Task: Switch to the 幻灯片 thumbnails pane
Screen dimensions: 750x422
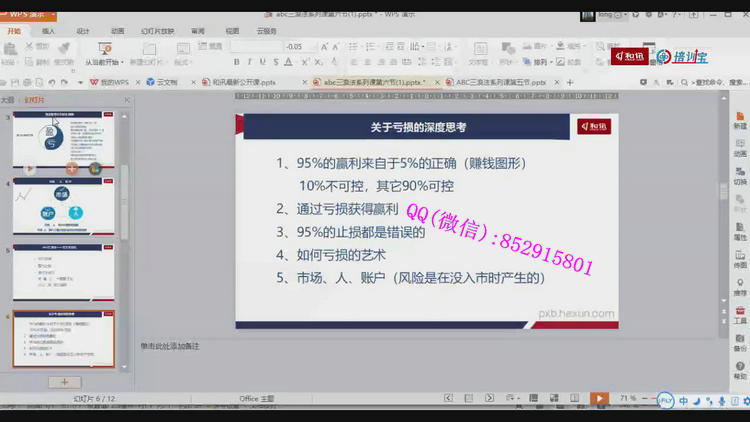Action: 34,100
